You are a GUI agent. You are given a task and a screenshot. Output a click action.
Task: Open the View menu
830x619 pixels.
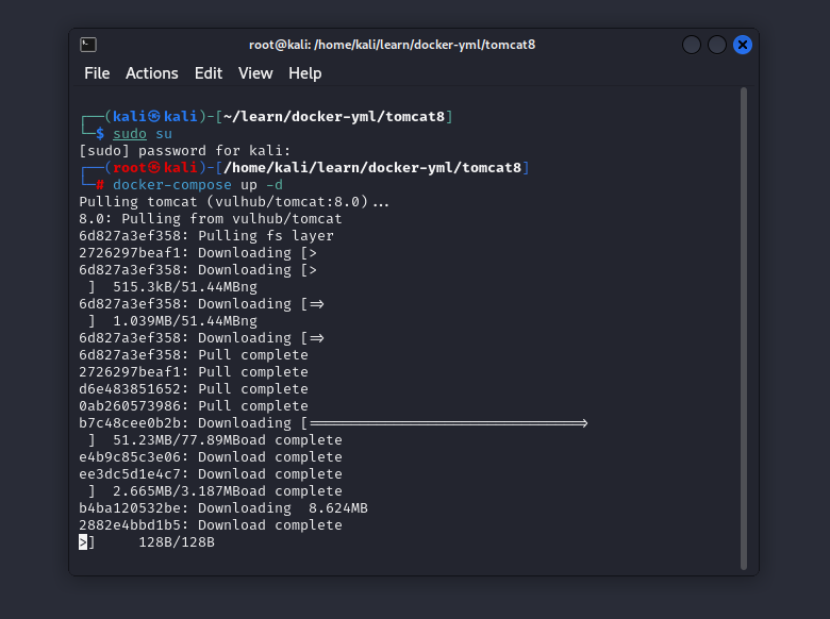click(255, 73)
